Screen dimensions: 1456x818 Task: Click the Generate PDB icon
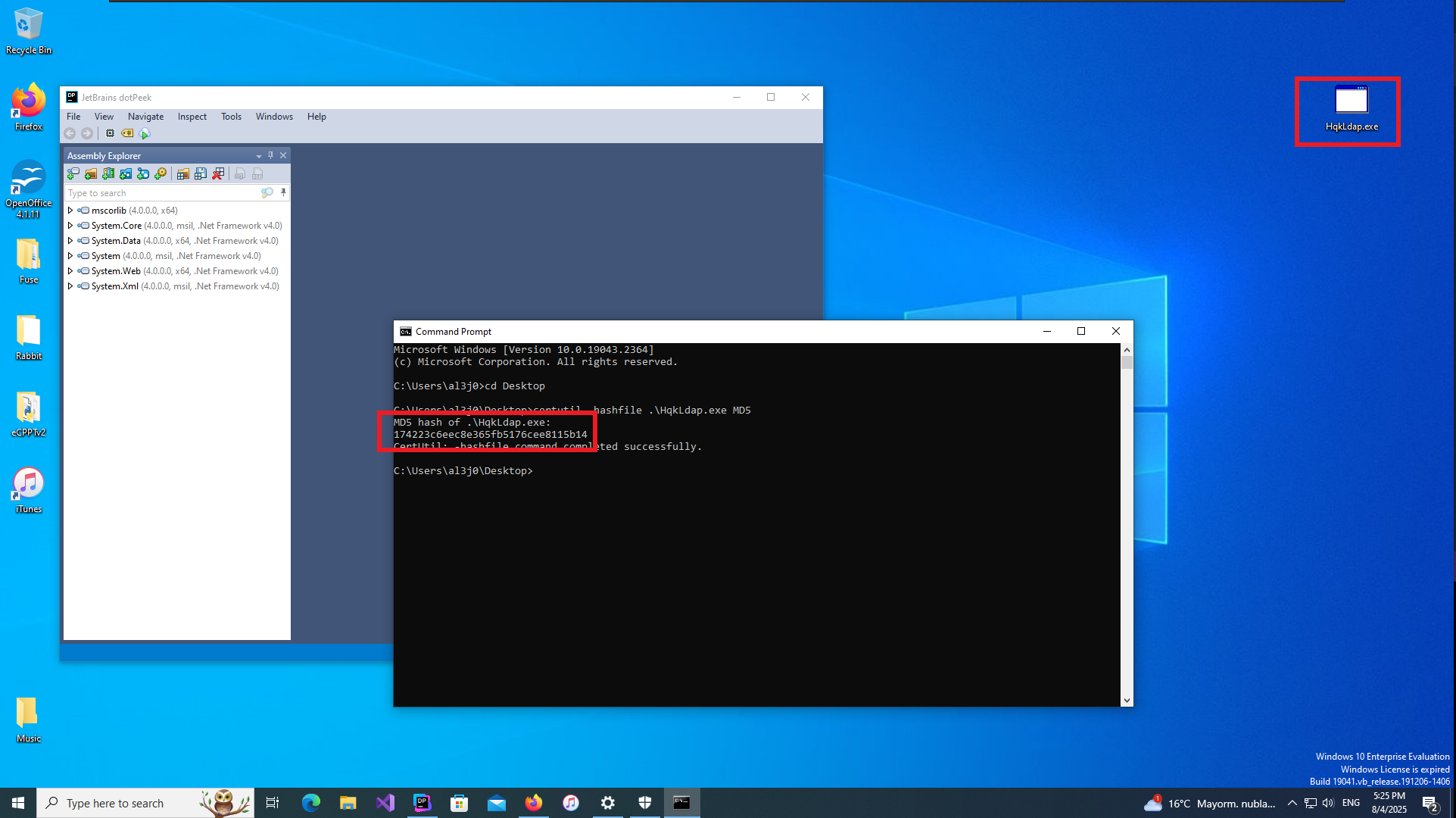(257, 174)
